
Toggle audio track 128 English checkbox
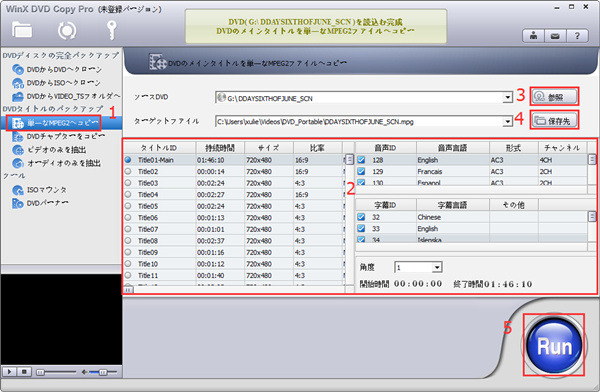[x=361, y=160]
